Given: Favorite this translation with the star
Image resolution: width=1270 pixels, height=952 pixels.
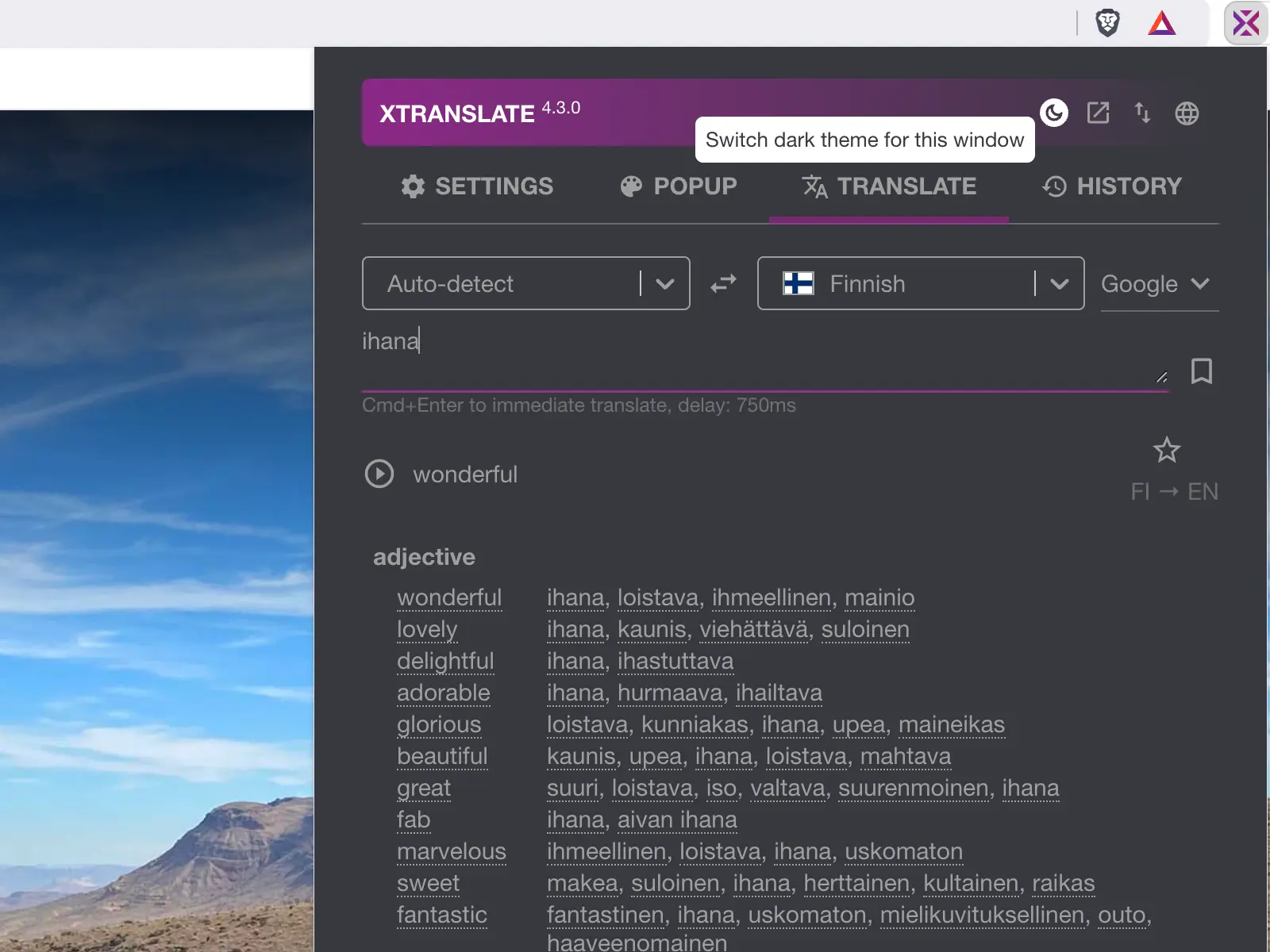Looking at the screenshot, I should 1167,451.
